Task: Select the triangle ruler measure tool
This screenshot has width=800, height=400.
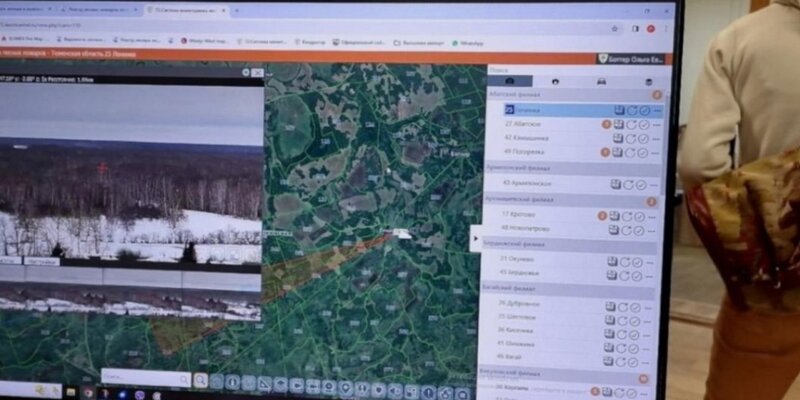Action: 265,384
